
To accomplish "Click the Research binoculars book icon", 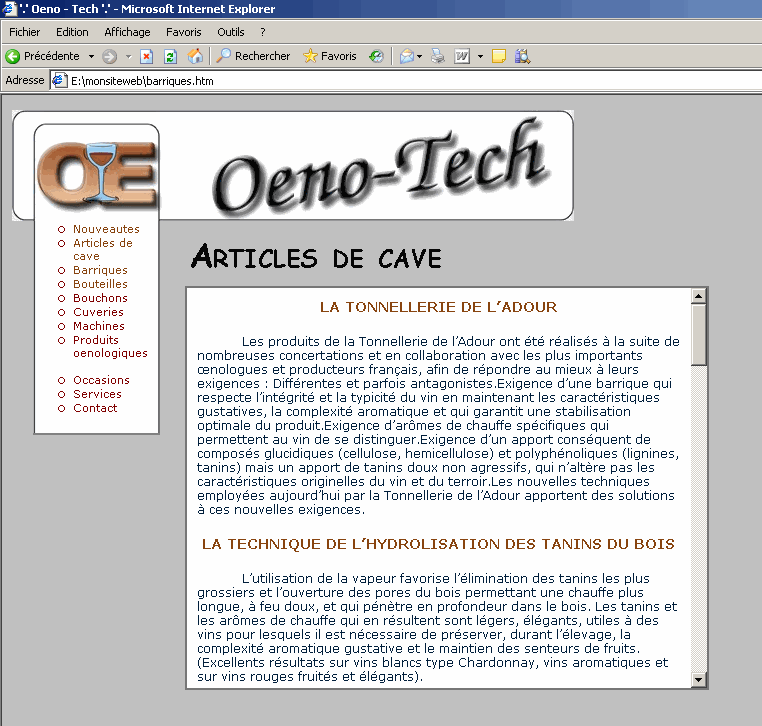I will pyautogui.click(x=522, y=56).
